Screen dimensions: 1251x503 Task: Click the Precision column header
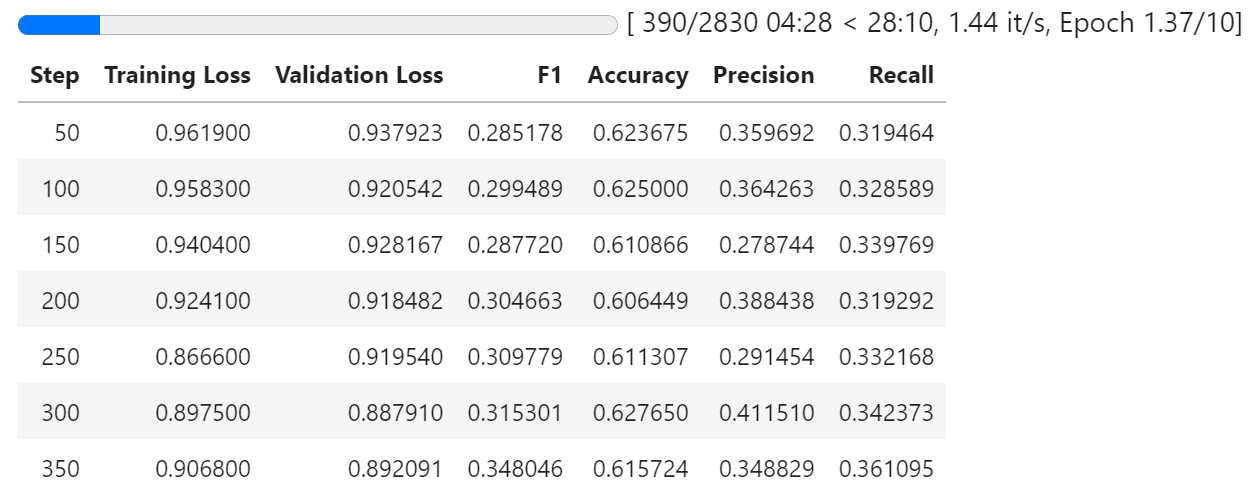pyautogui.click(x=763, y=75)
